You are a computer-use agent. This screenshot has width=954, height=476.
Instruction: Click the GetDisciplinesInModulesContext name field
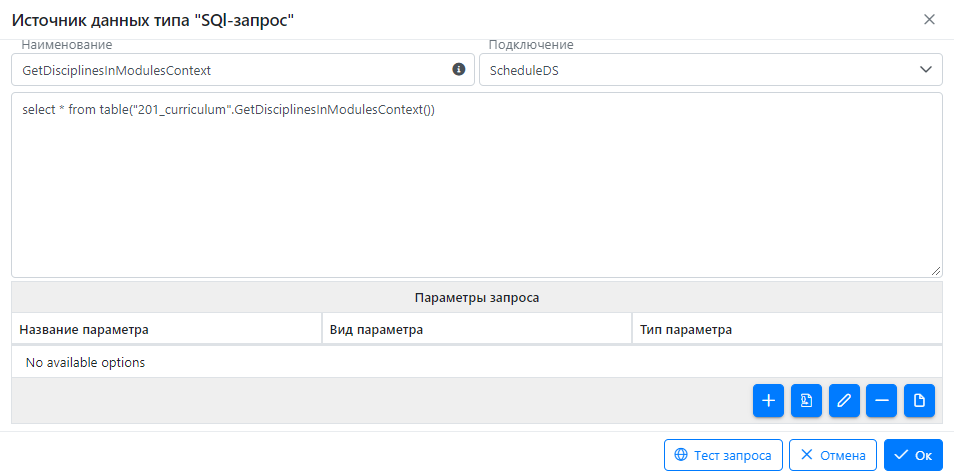pos(243,70)
